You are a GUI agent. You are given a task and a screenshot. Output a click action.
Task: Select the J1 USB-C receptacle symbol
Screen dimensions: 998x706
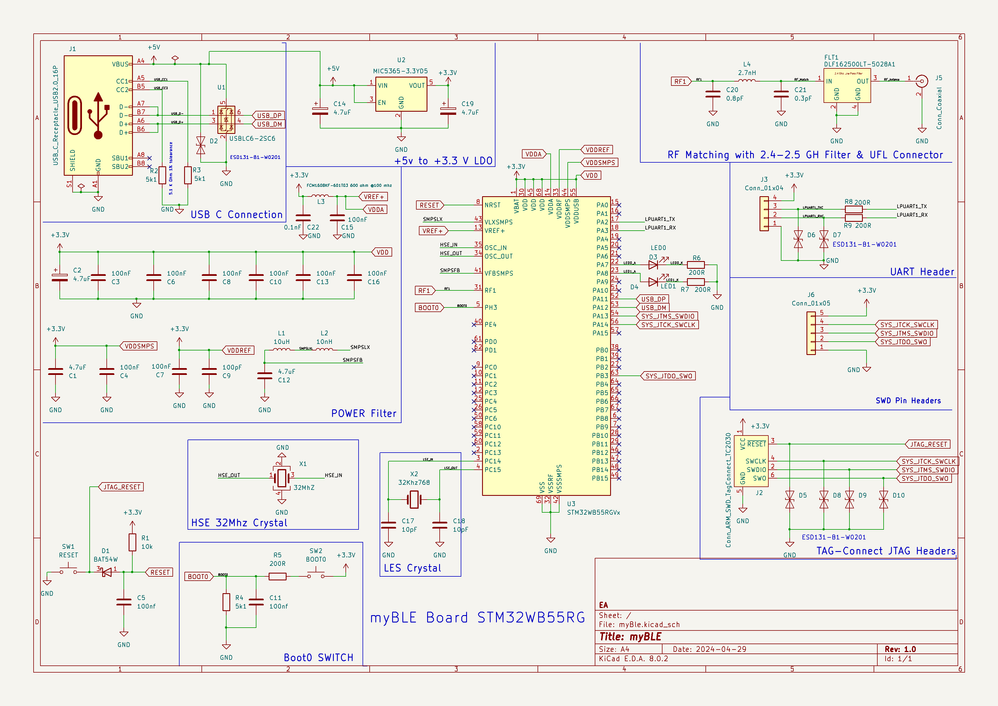point(98,115)
